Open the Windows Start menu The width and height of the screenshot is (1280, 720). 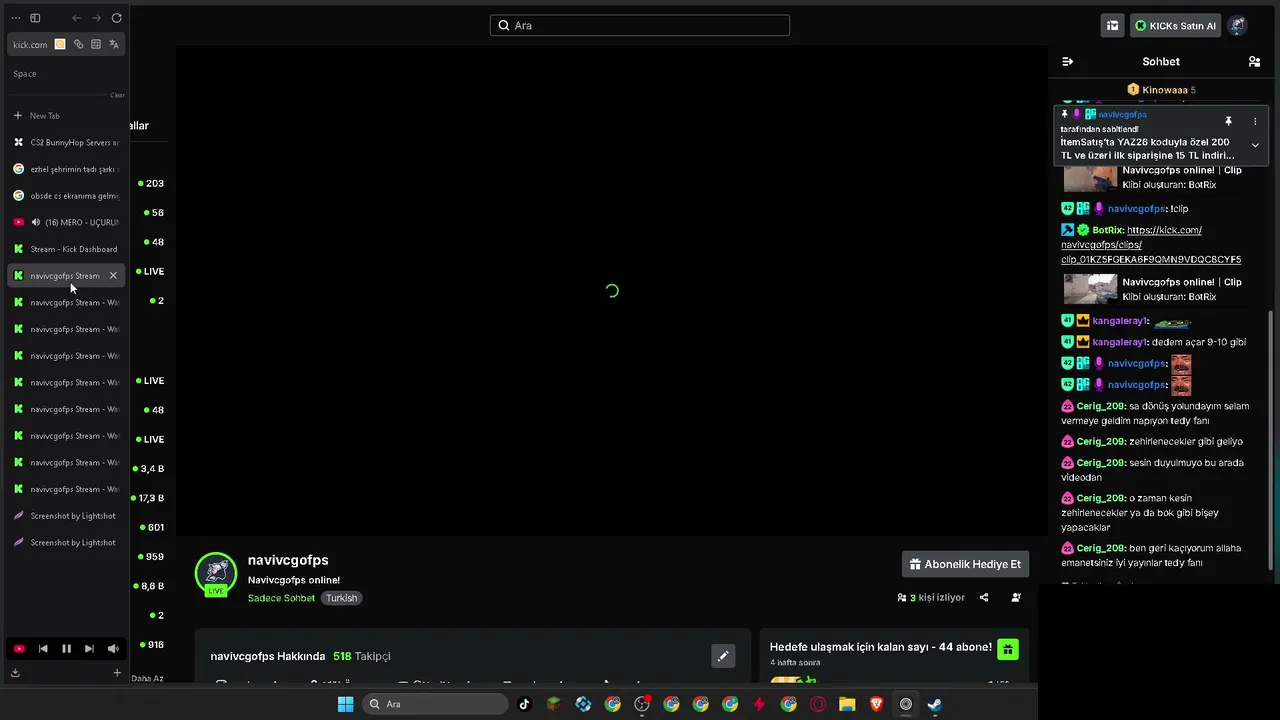click(x=345, y=704)
